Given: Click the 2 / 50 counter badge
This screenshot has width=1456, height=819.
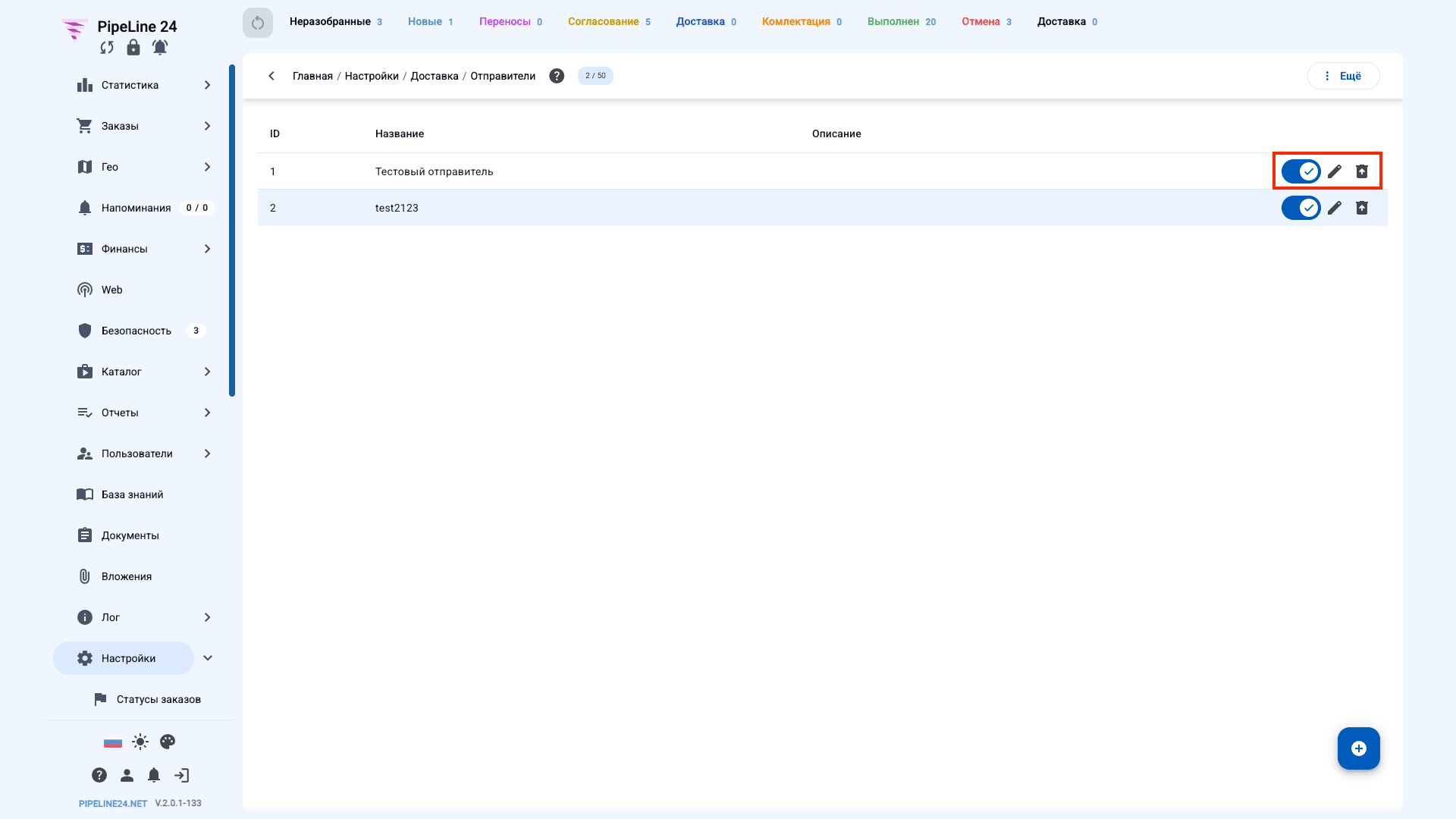Looking at the screenshot, I should tap(595, 76).
